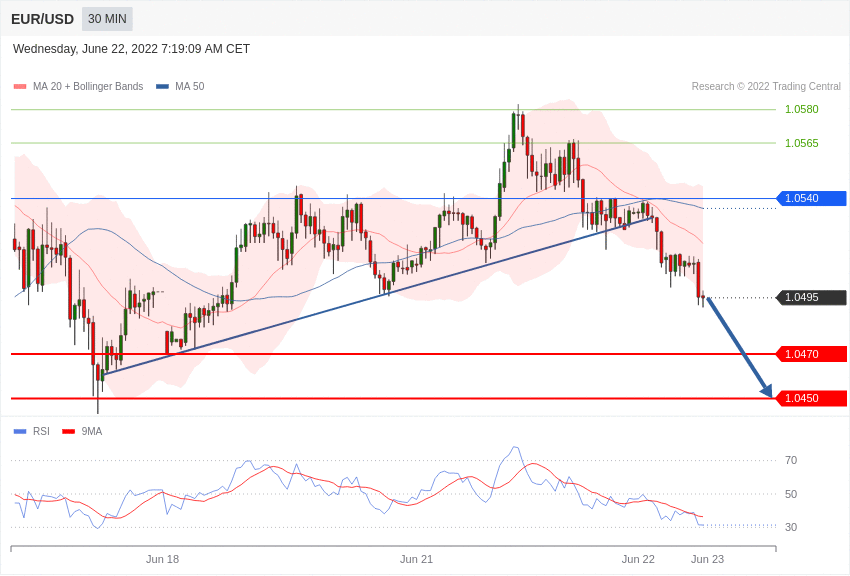The height and width of the screenshot is (576, 850).
Task: Click the EUR/USD symbol title
Action: coord(42,20)
